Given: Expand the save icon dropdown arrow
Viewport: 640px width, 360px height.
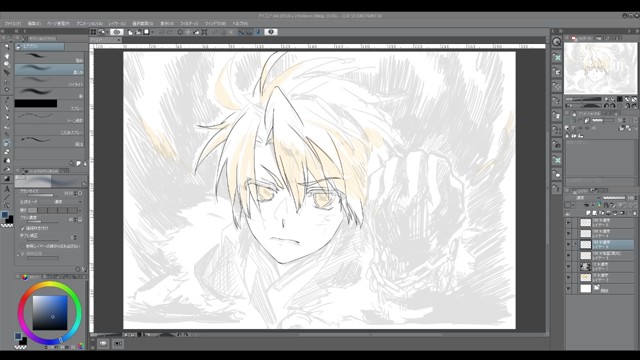Looking at the screenshot, I should click(153, 32).
